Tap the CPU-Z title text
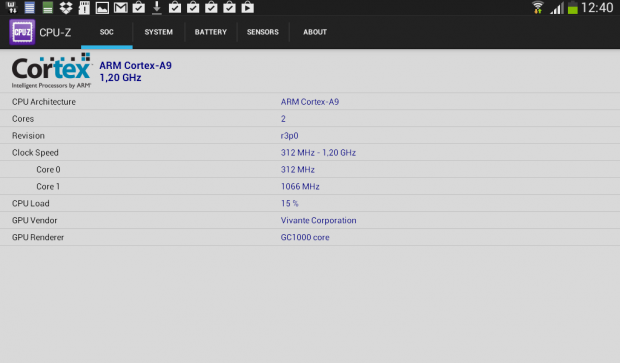Viewport: 620px width, 363px height. [x=55, y=32]
